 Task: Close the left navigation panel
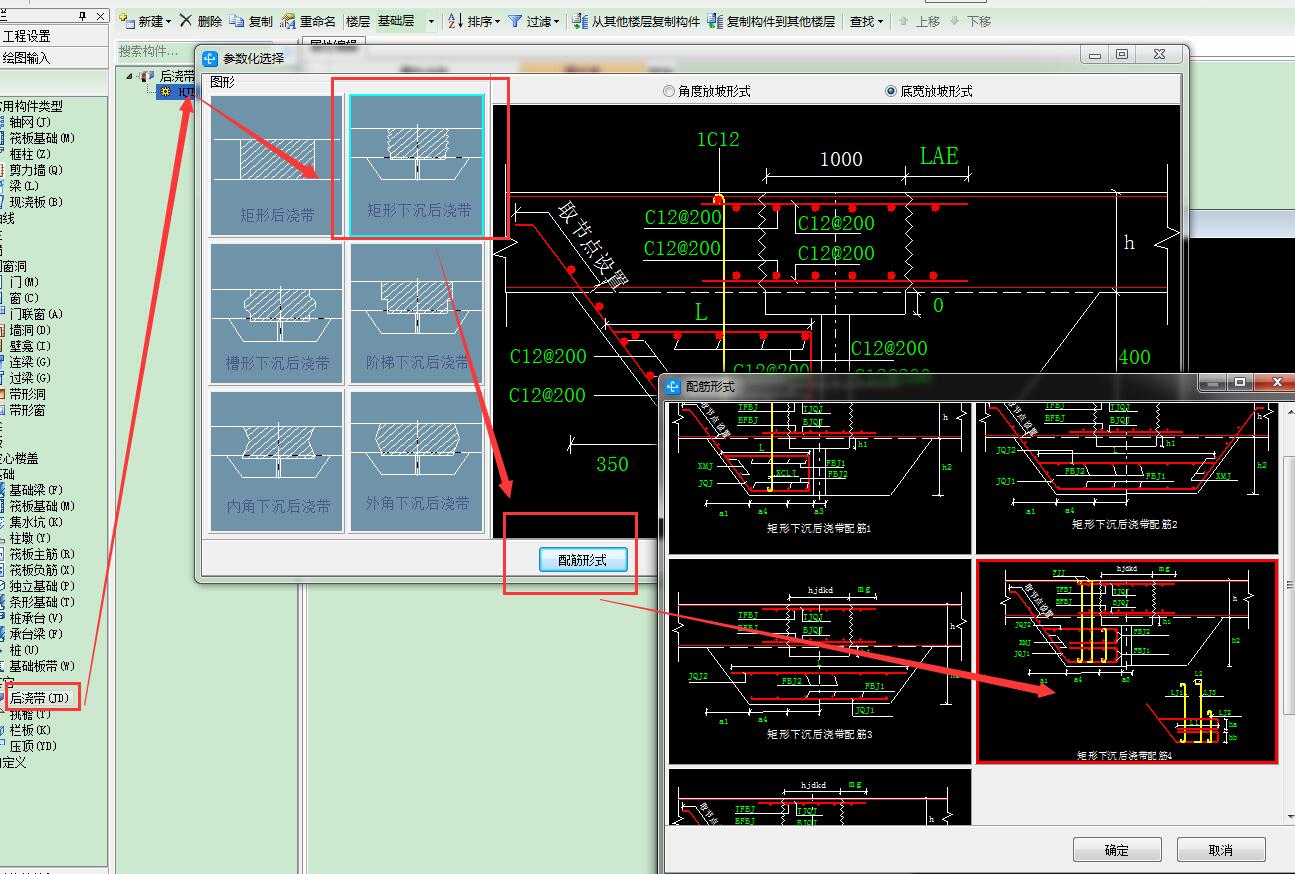click(x=100, y=17)
